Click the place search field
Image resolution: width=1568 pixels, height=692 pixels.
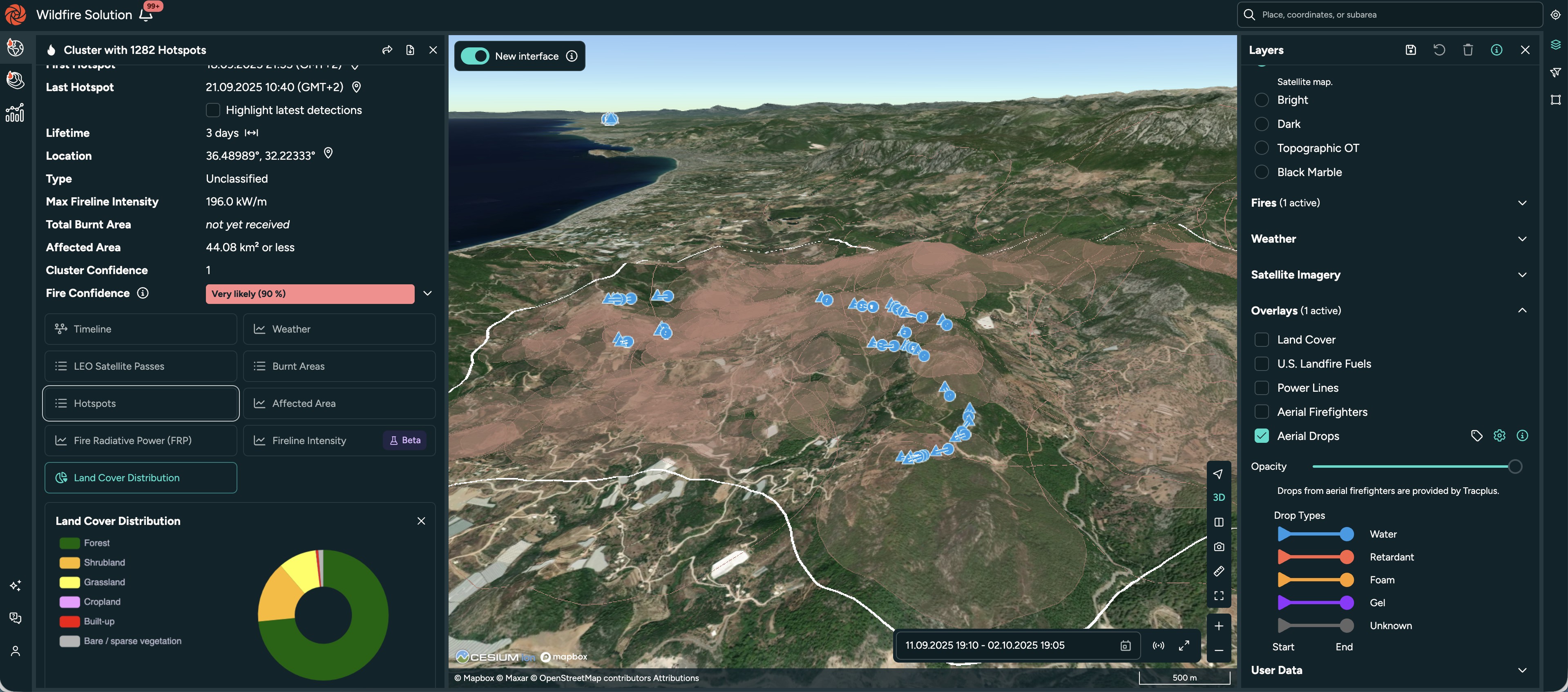tap(1388, 14)
